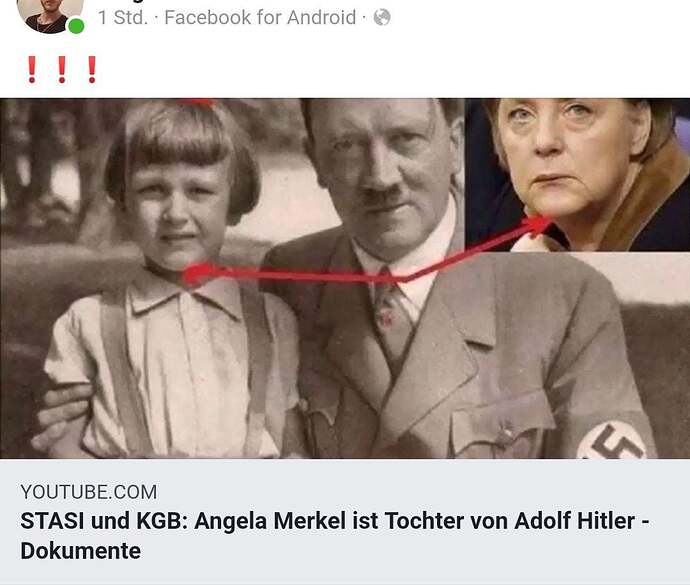This screenshot has height=585, width=690.
Task: Click the last red exclamation mark
Action: point(92,70)
